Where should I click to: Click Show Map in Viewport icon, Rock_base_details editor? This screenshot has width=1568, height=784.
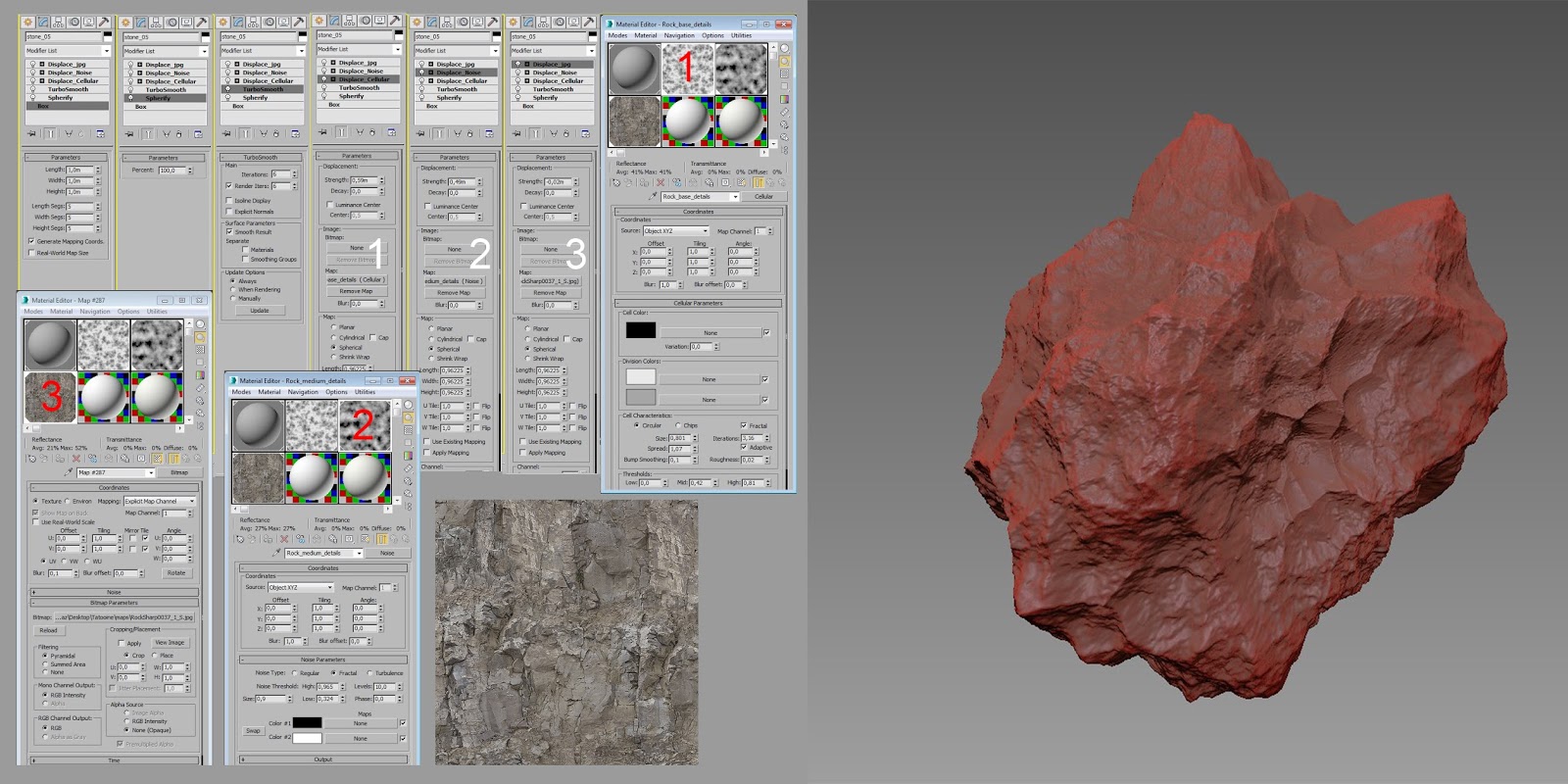pyautogui.click(x=741, y=182)
